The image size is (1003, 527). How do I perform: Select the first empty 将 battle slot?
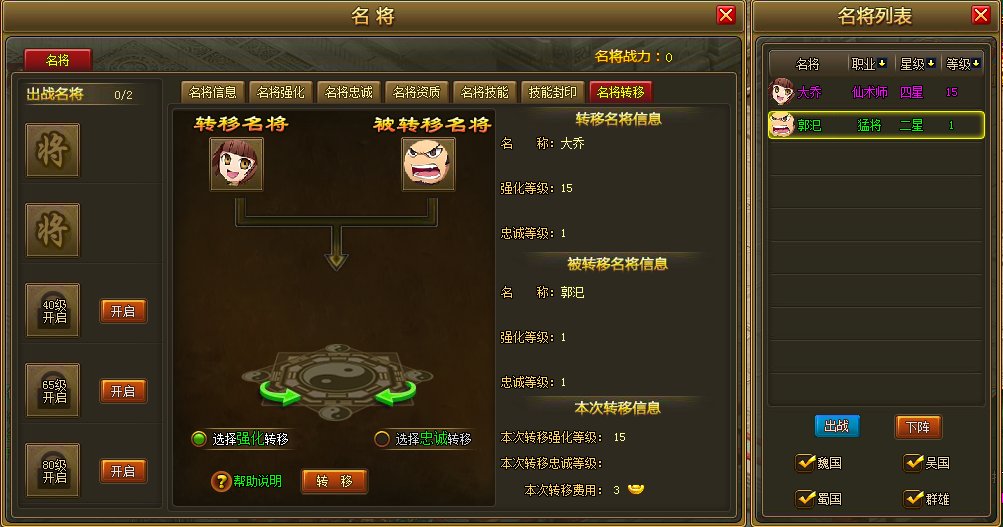[52, 150]
